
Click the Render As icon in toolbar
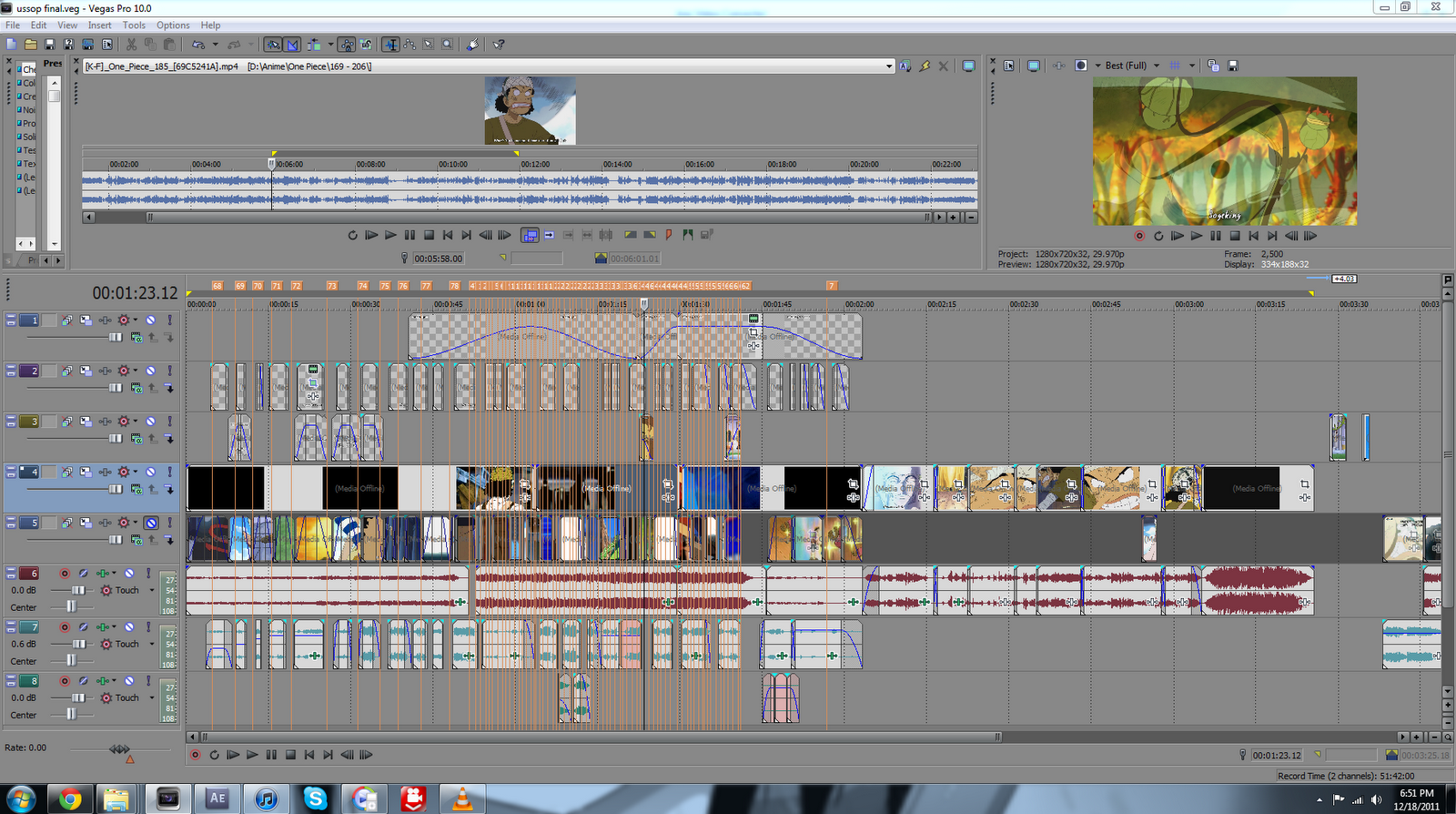87,44
